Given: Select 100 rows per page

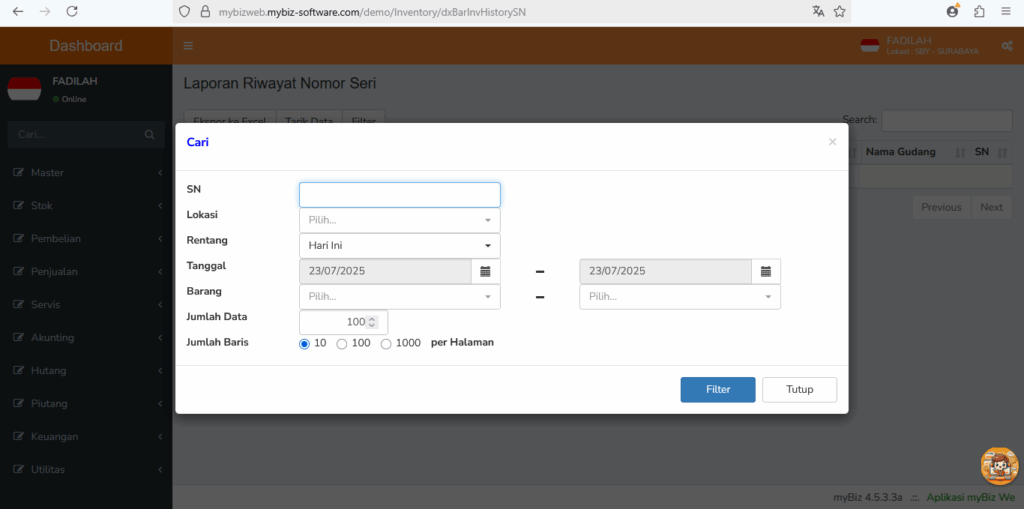Looking at the screenshot, I should tap(342, 344).
